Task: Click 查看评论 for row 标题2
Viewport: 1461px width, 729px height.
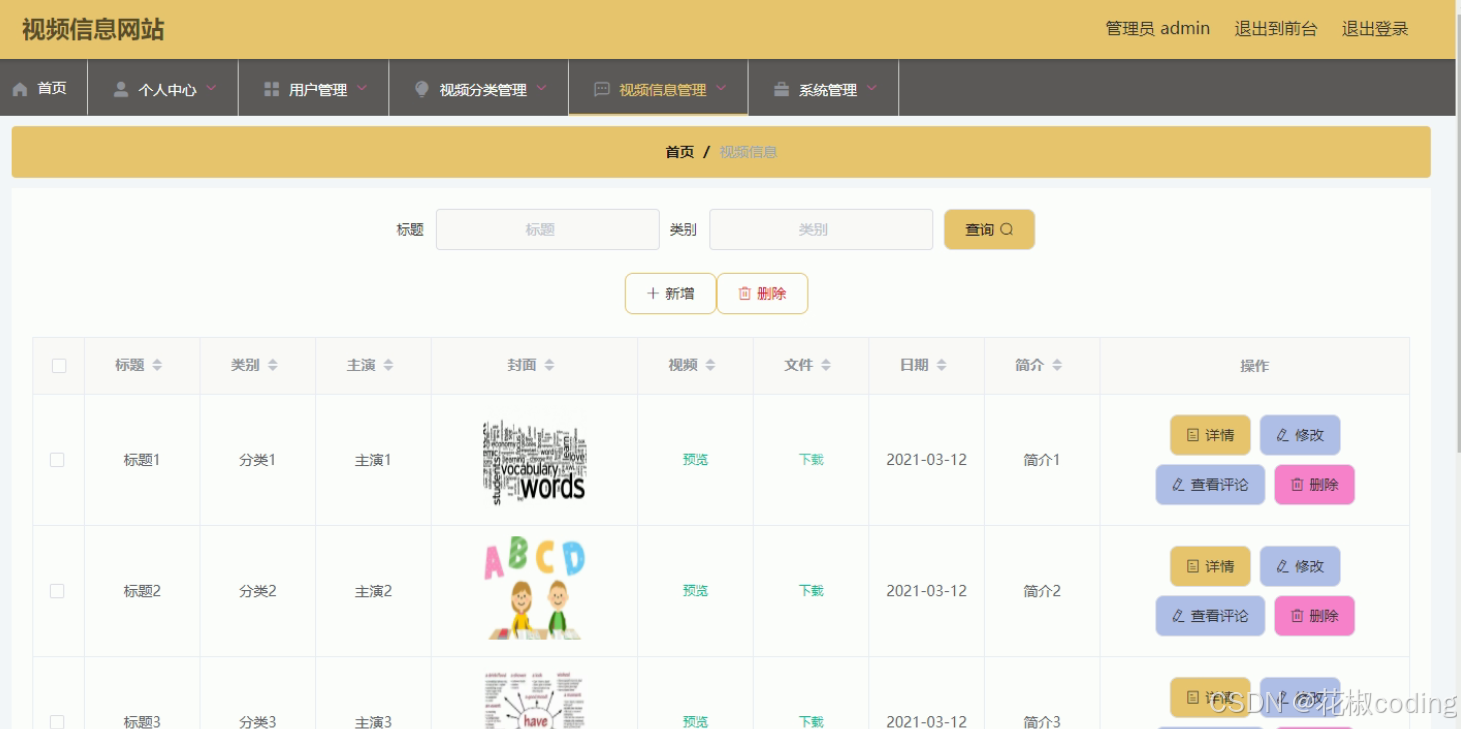Action: (x=1210, y=615)
